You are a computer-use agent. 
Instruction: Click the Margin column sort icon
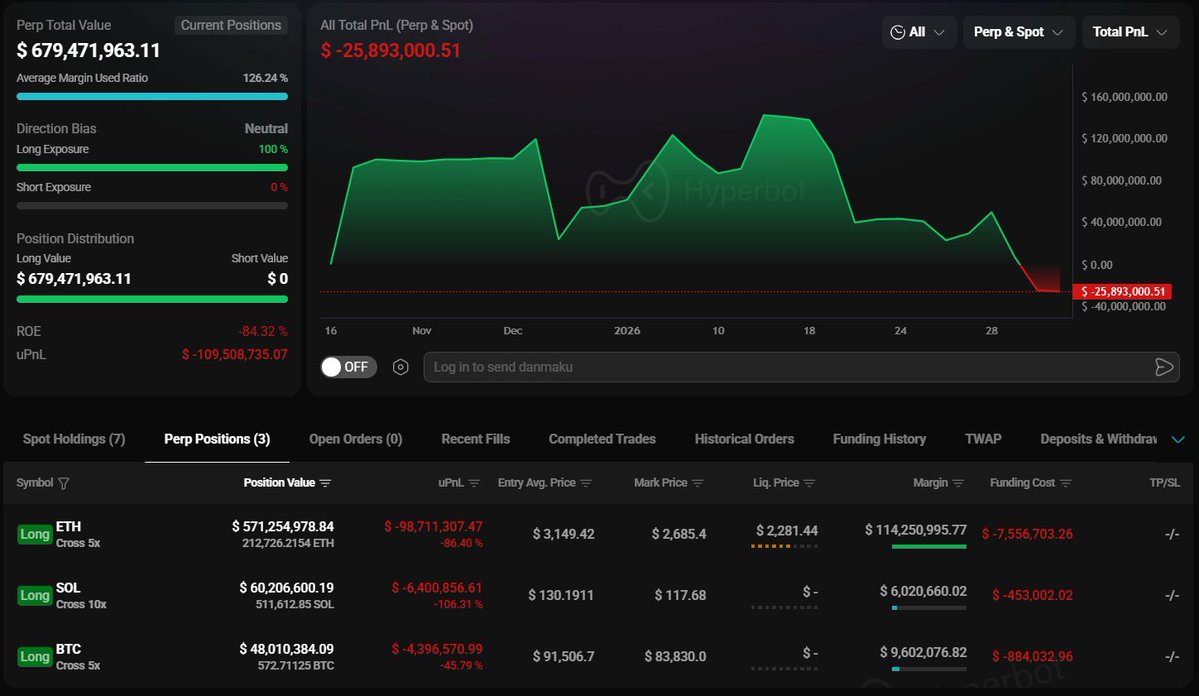click(x=958, y=483)
